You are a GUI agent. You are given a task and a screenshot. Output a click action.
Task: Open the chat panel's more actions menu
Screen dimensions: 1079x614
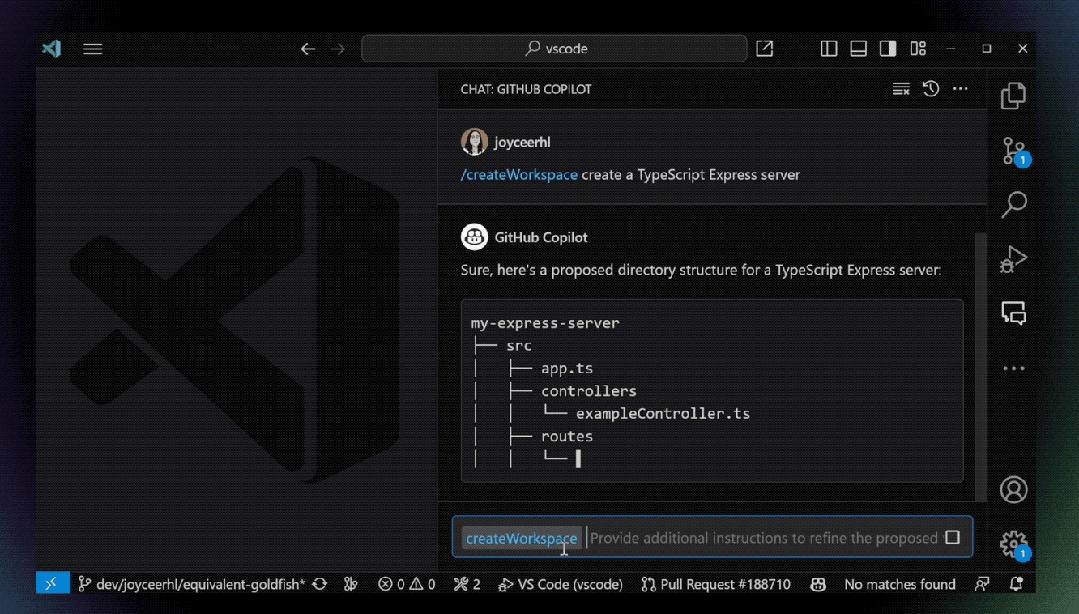click(960, 88)
